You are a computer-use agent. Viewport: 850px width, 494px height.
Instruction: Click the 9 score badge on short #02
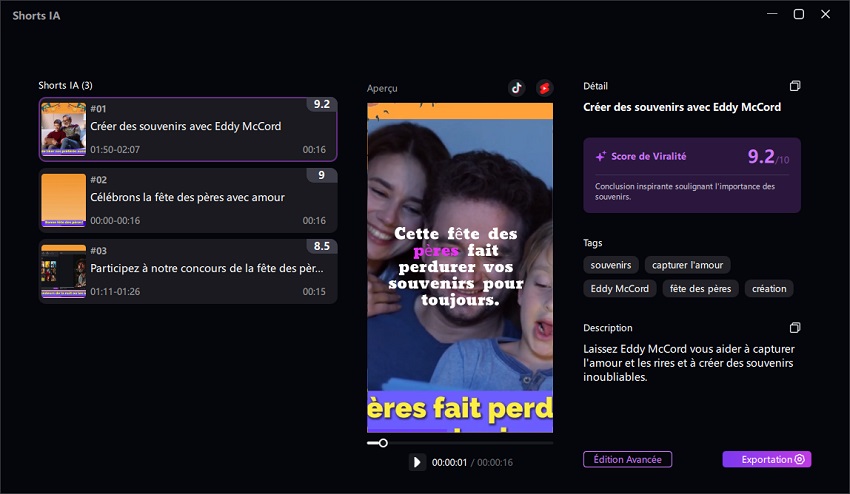pos(321,175)
